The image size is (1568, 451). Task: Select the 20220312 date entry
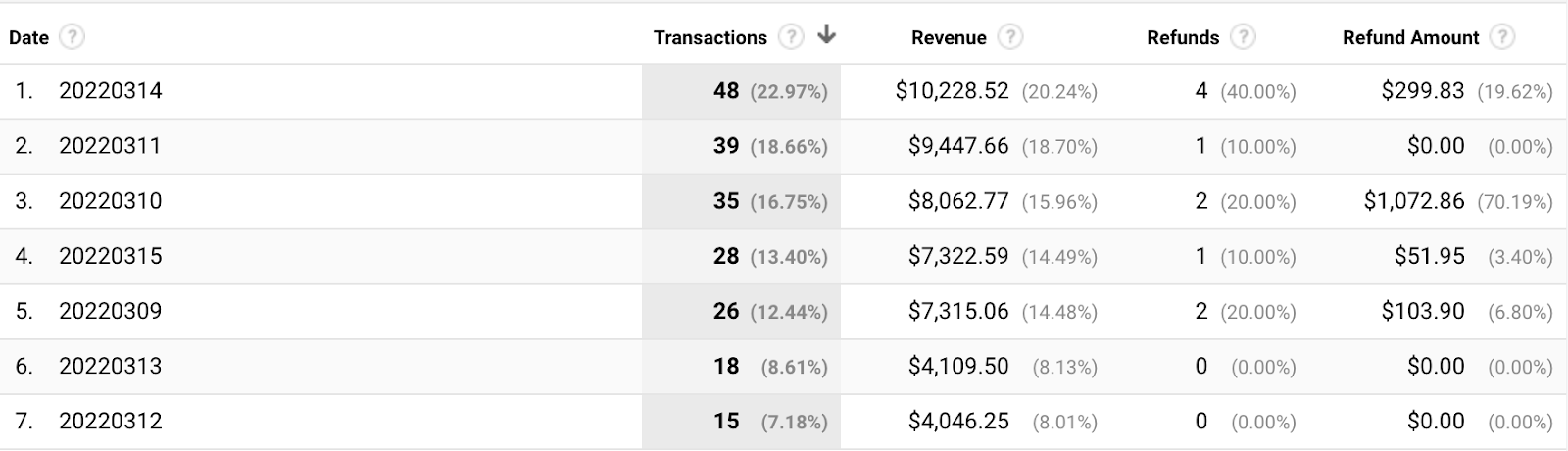110,421
